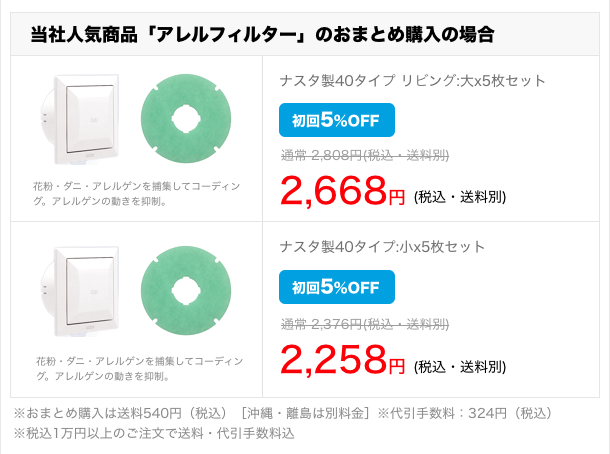The image size is (610, 454).
Task: Click 税込1万円以上 free shipping note
Action: [154, 433]
